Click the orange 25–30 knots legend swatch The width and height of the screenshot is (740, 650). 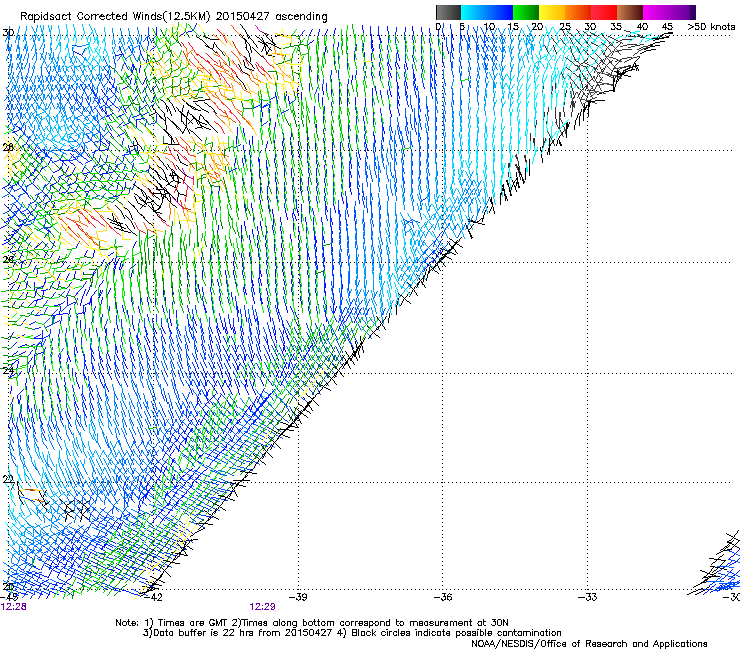click(578, 12)
